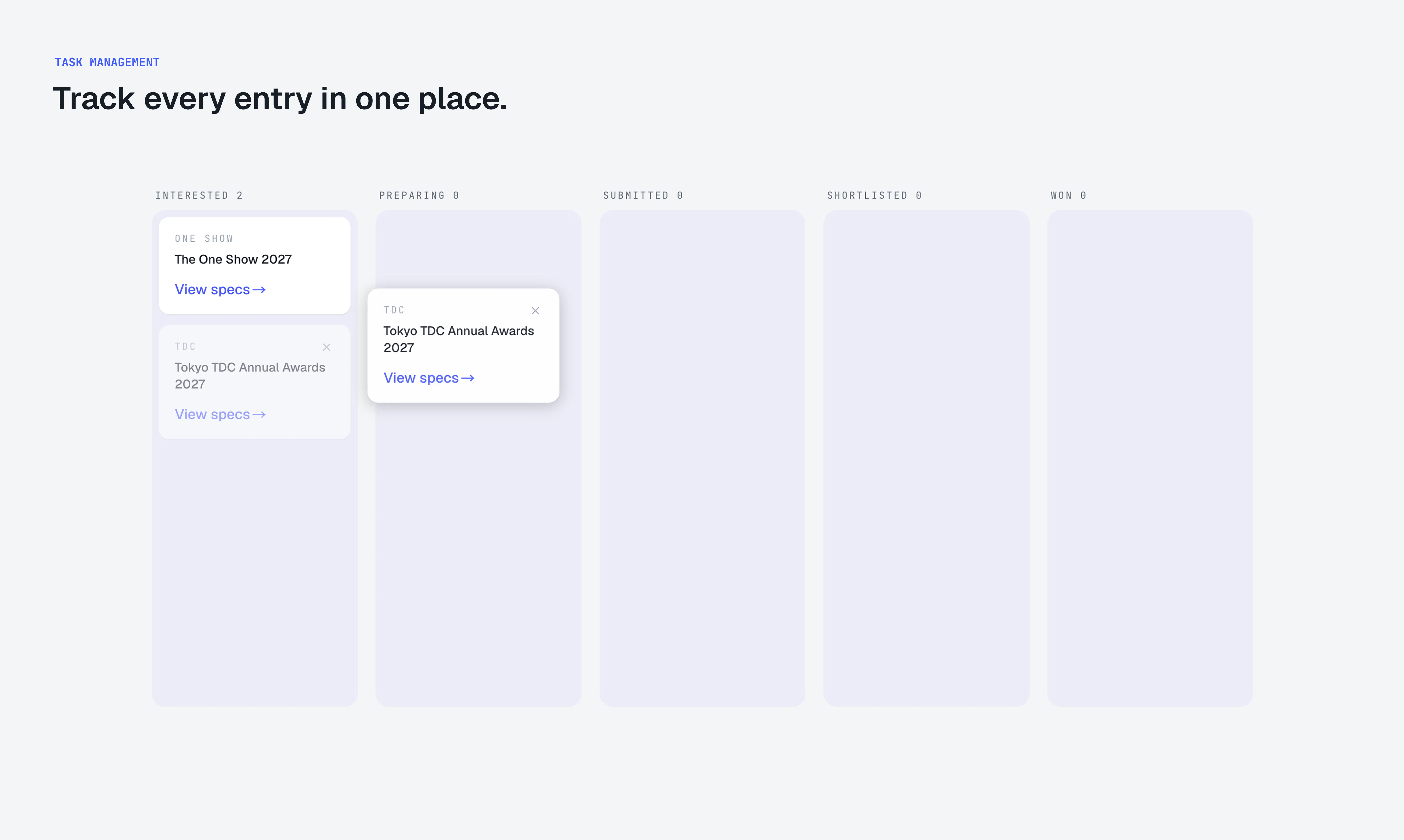Click the ONE SHOW label on first card
This screenshot has height=840, width=1404.
pos(204,238)
